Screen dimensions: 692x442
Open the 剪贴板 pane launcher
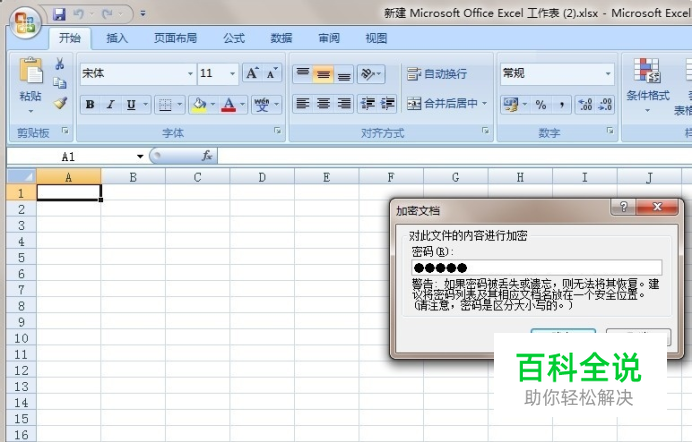pos(65,131)
